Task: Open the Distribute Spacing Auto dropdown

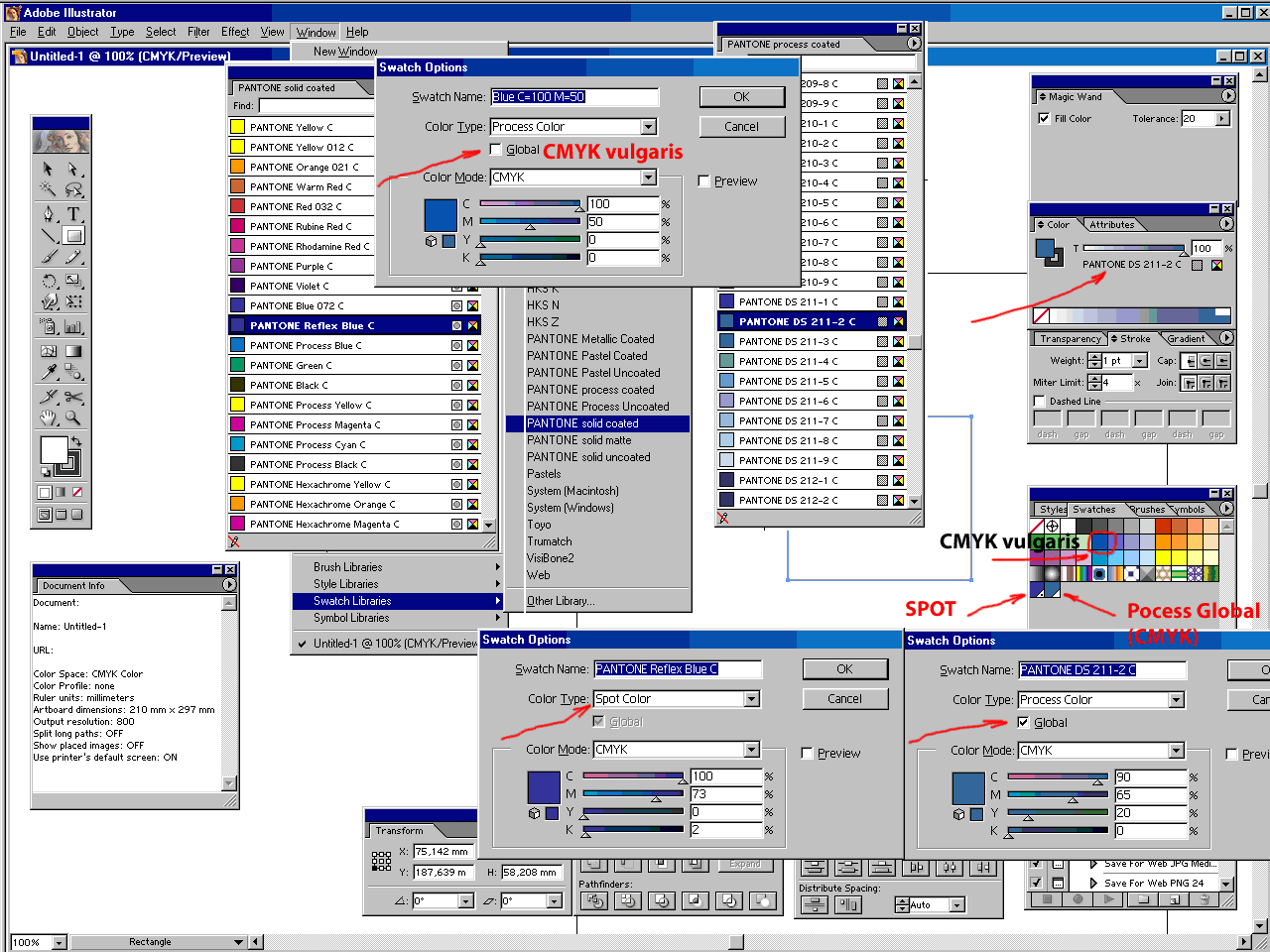Action: tap(956, 905)
